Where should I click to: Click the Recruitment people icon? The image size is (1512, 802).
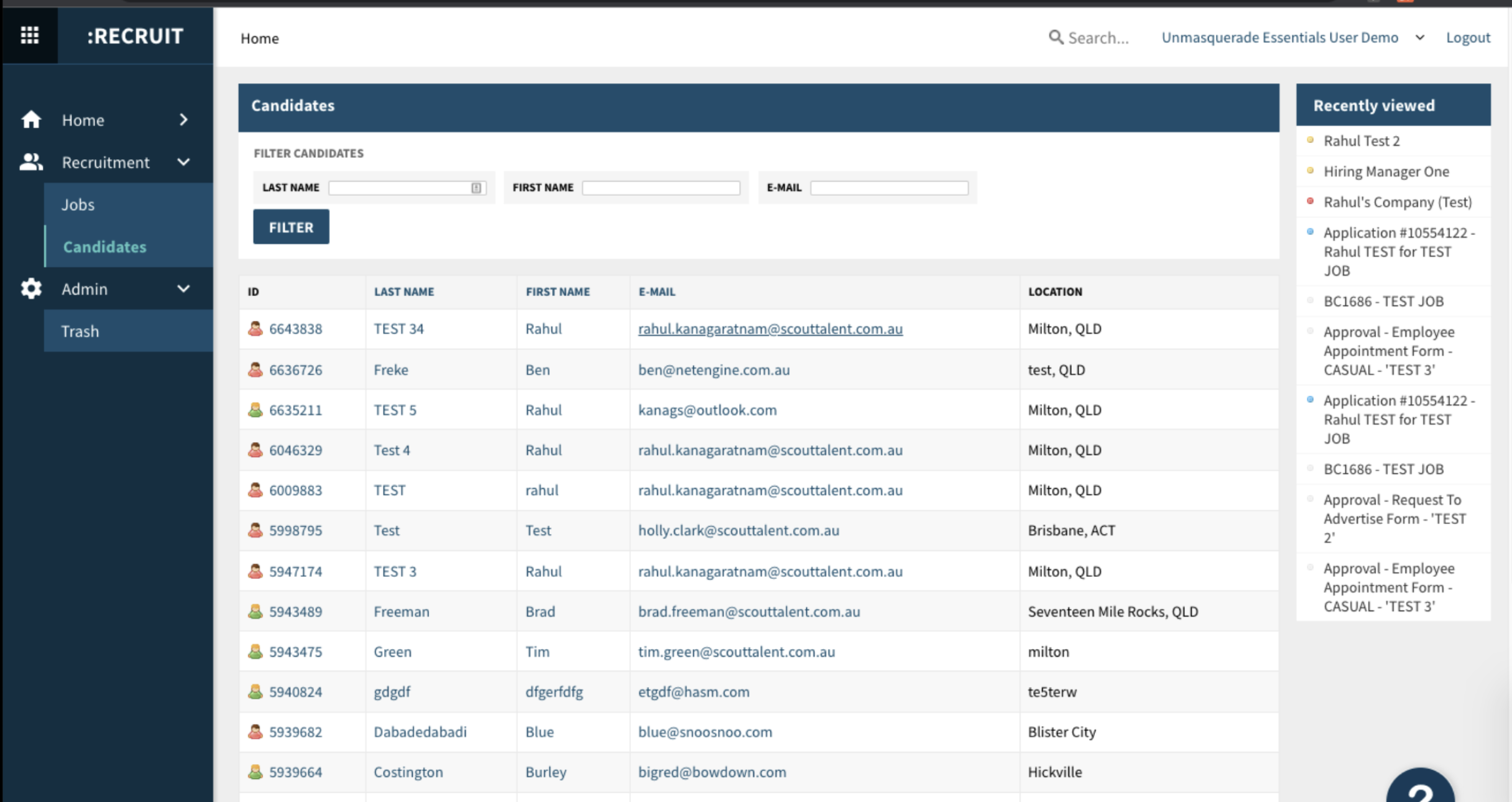pos(31,162)
